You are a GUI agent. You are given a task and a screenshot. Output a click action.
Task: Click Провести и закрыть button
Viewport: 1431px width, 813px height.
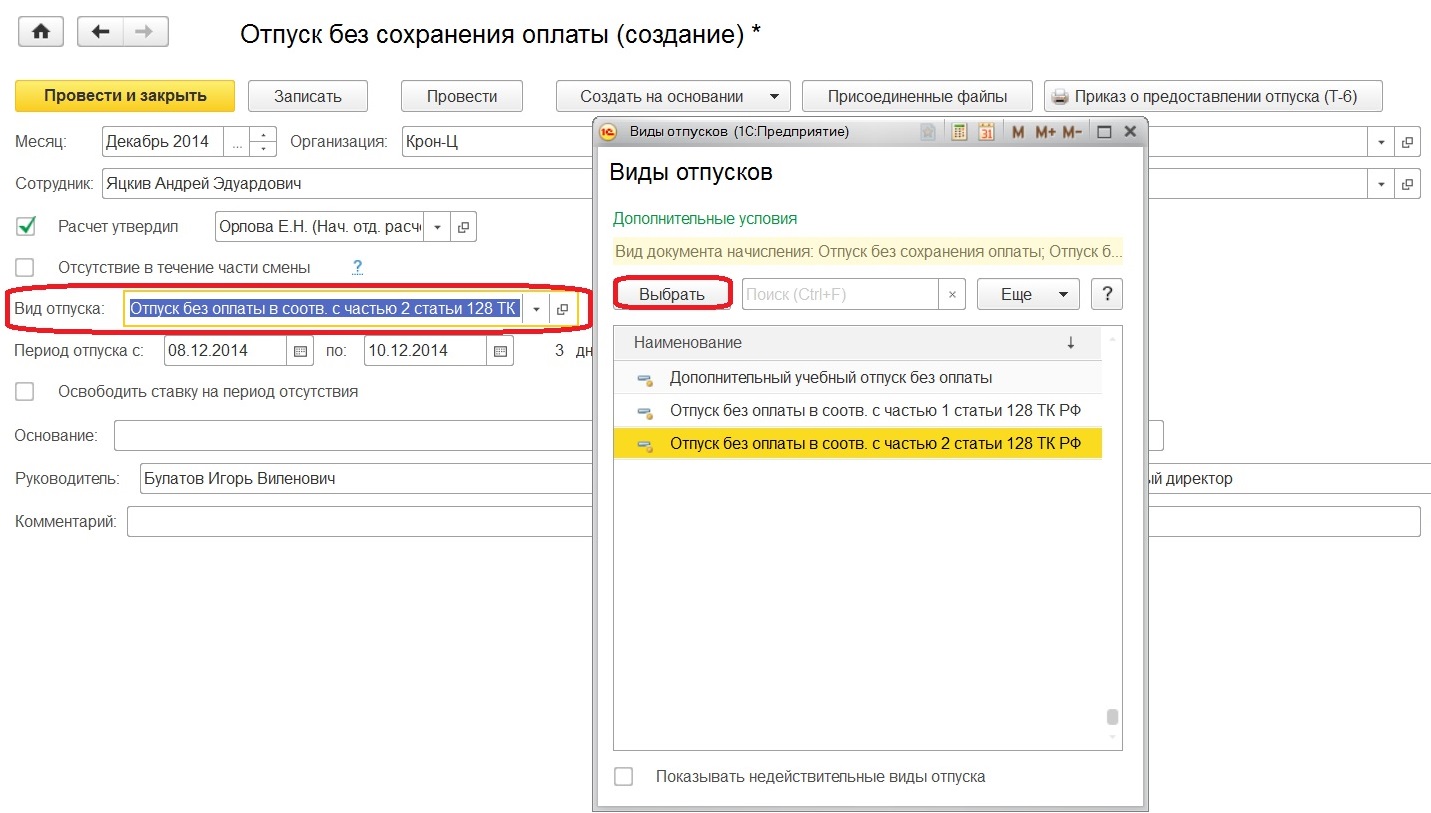(x=125, y=96)
